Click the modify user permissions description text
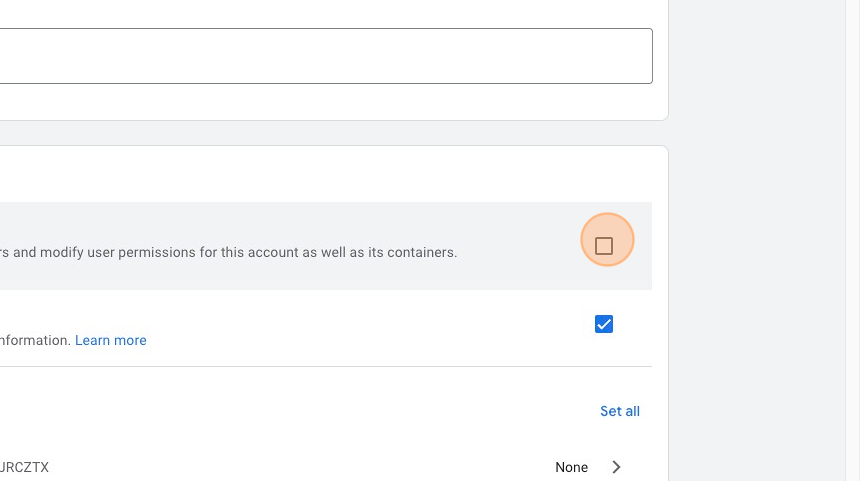860x481 pixels. coord(228,252)
